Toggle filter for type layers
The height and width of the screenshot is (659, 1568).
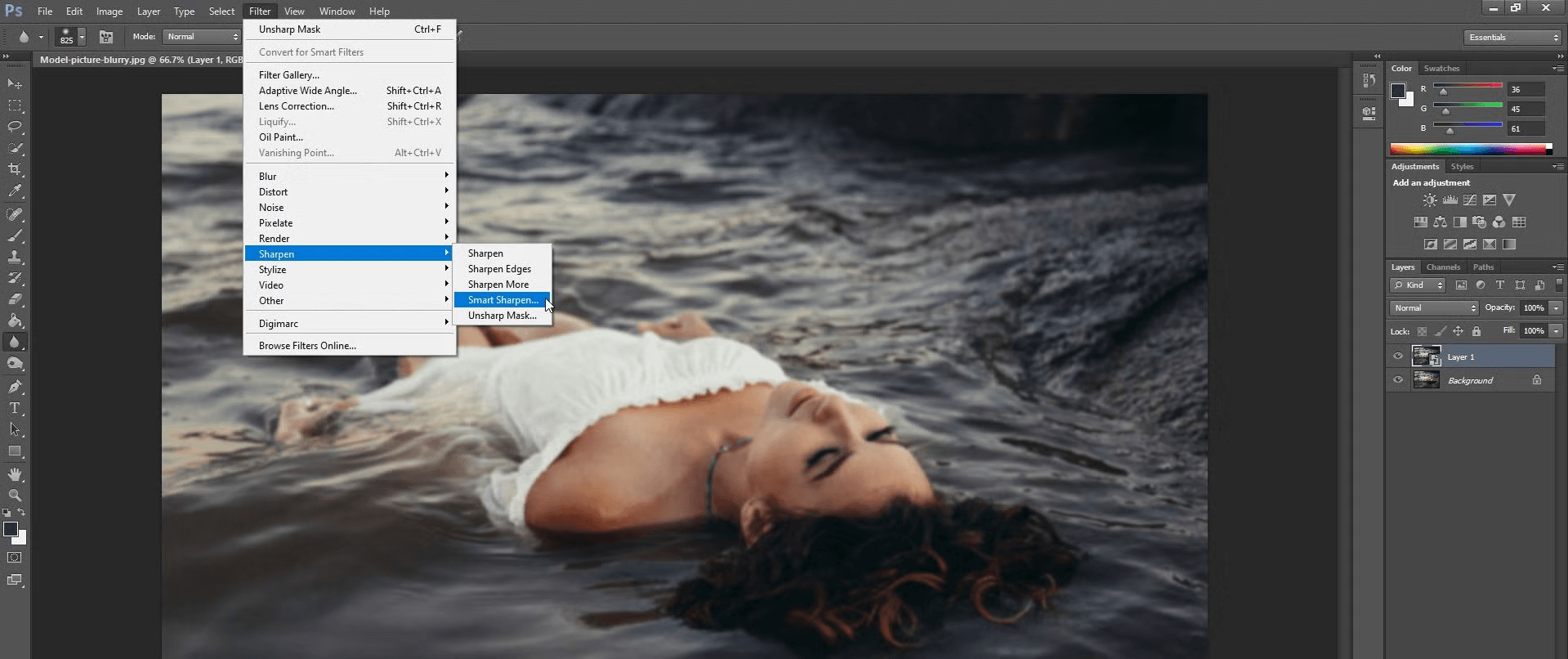pos(1500,285)
